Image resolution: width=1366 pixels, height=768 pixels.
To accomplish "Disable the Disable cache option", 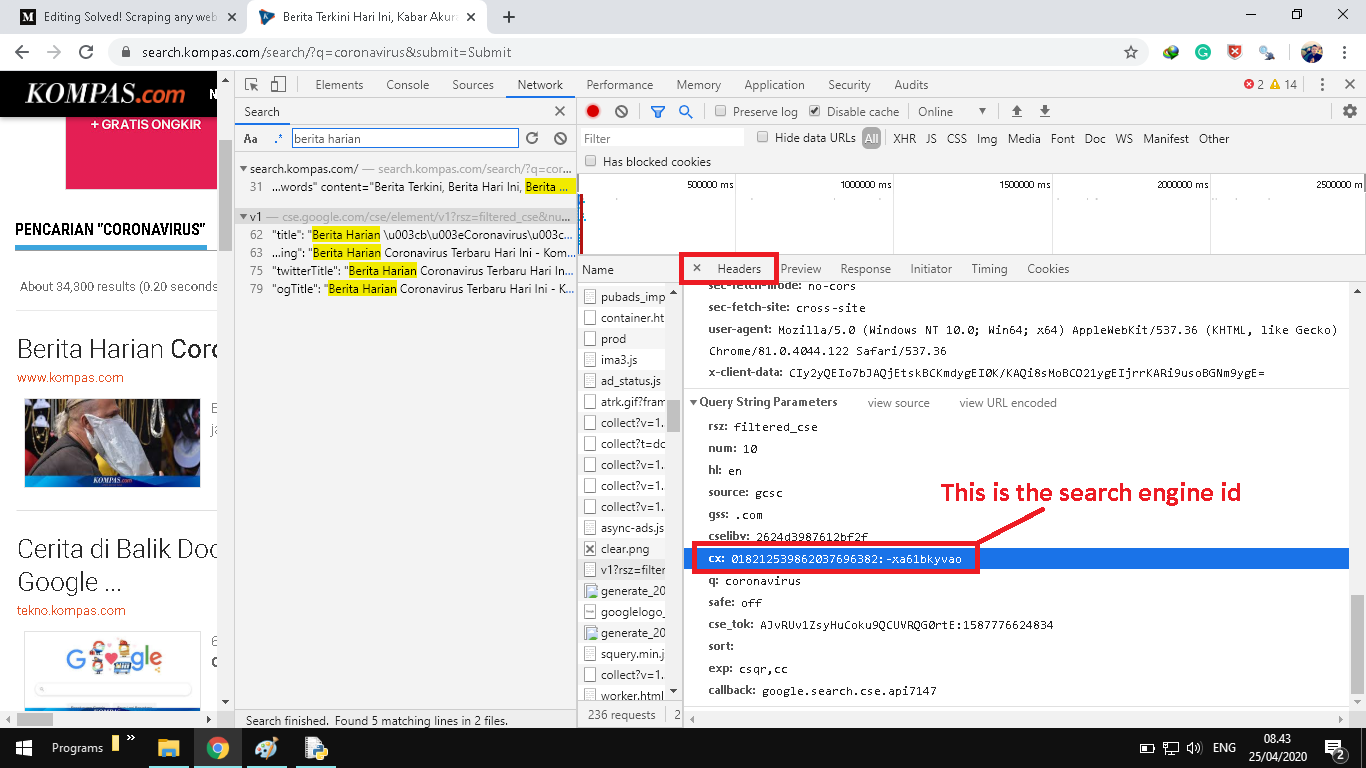I will (814, 111).
